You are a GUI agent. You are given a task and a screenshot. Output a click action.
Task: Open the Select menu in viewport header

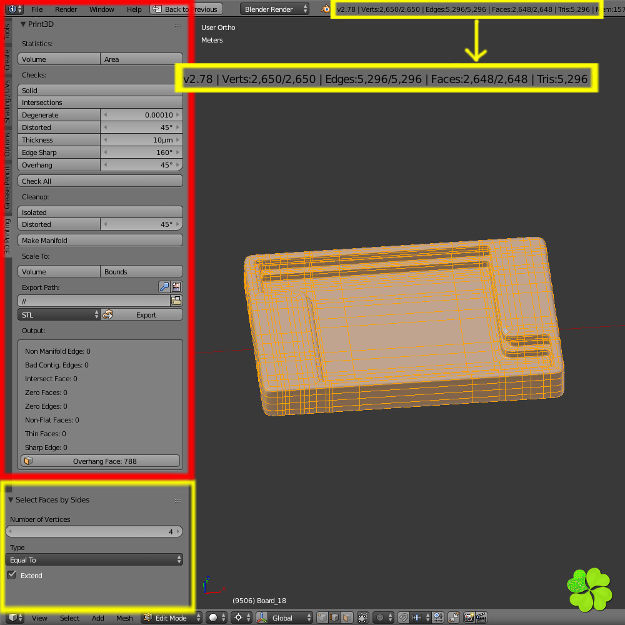[x=69, y=618]
